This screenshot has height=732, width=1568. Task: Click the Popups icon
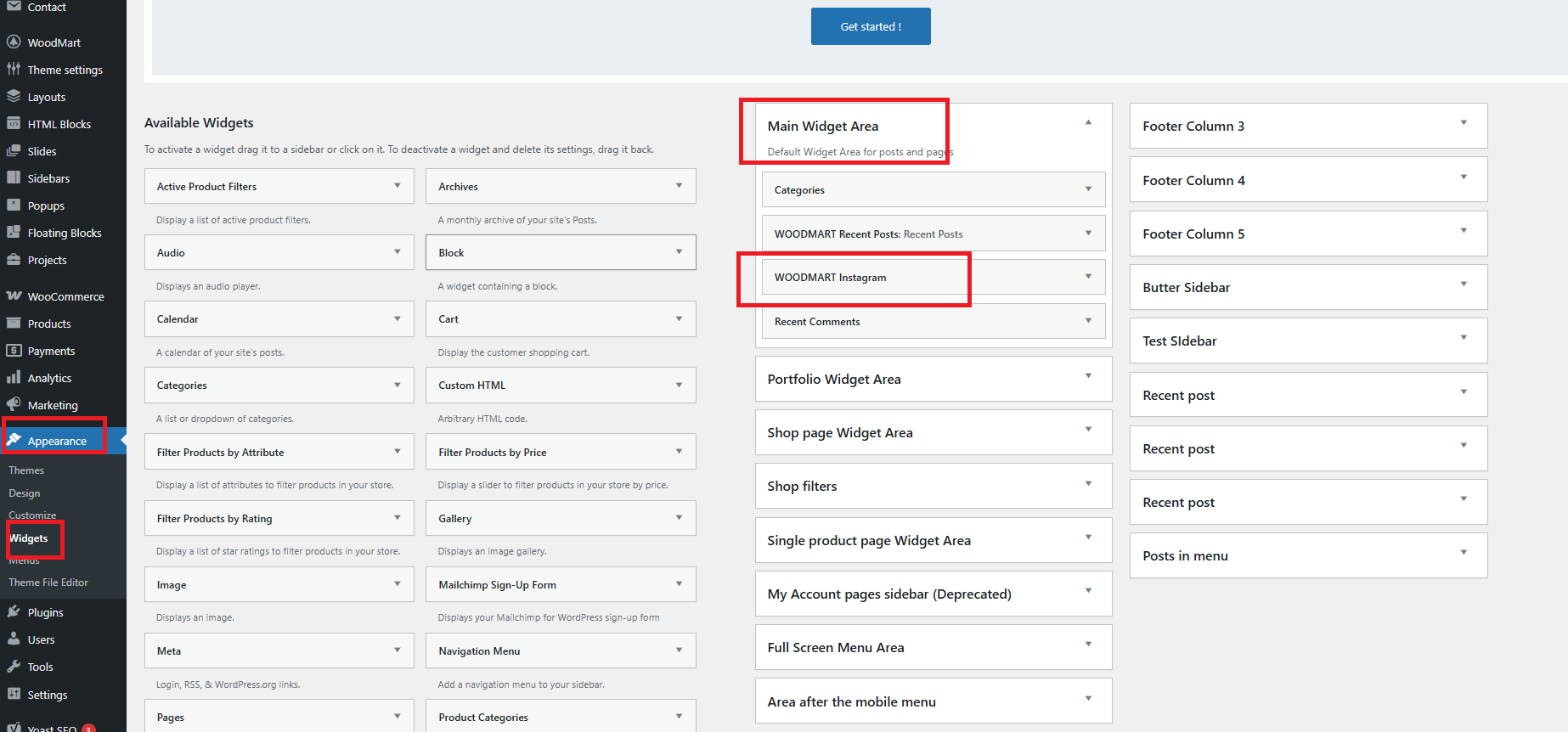[x=14, y=205]
